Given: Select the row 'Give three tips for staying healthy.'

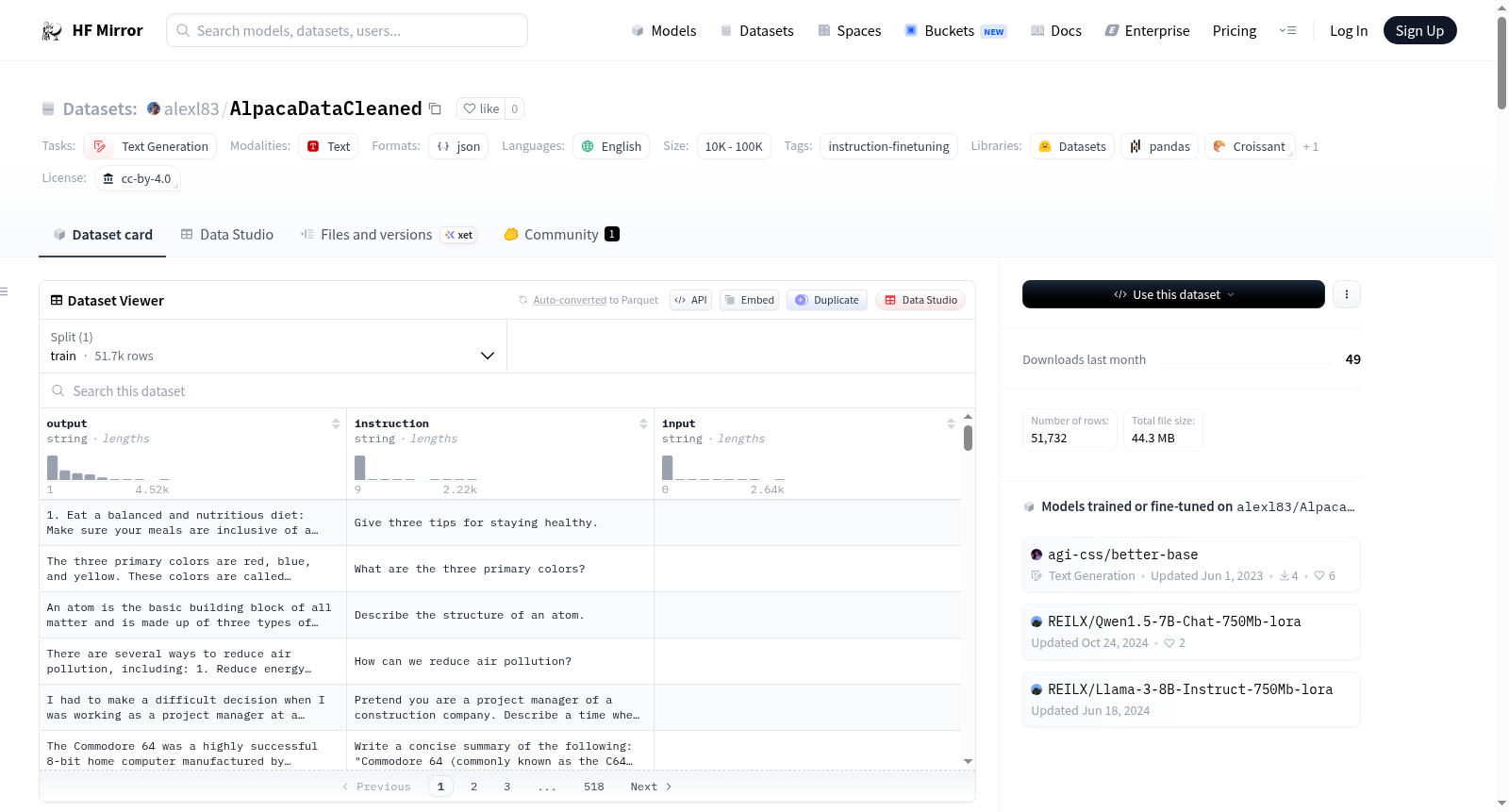Looking at the screenshot, I should pyautogui.click(x=500, y=522).
